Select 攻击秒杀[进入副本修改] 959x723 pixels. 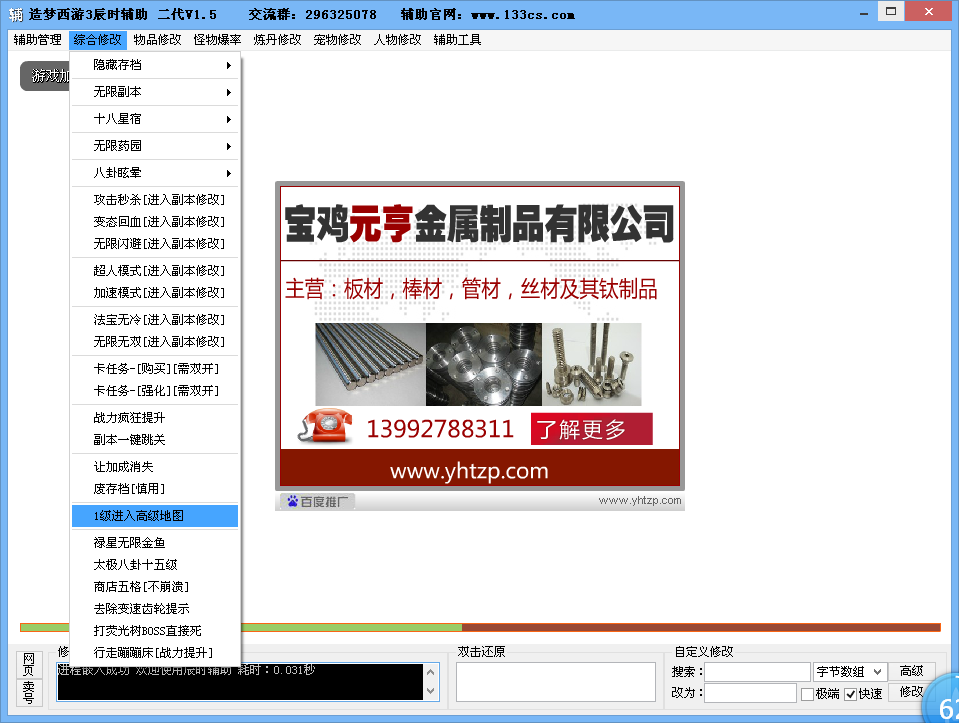tap(155, 199)
